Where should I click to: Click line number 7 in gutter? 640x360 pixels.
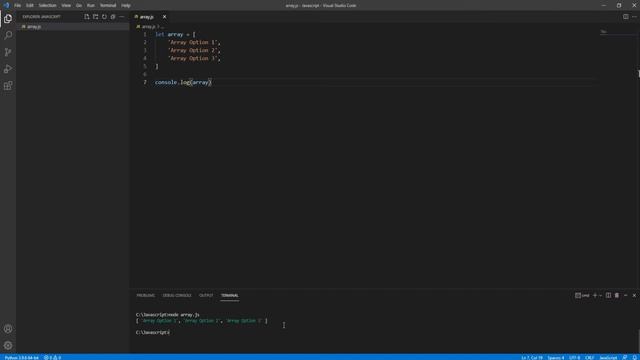coord(145,82)
